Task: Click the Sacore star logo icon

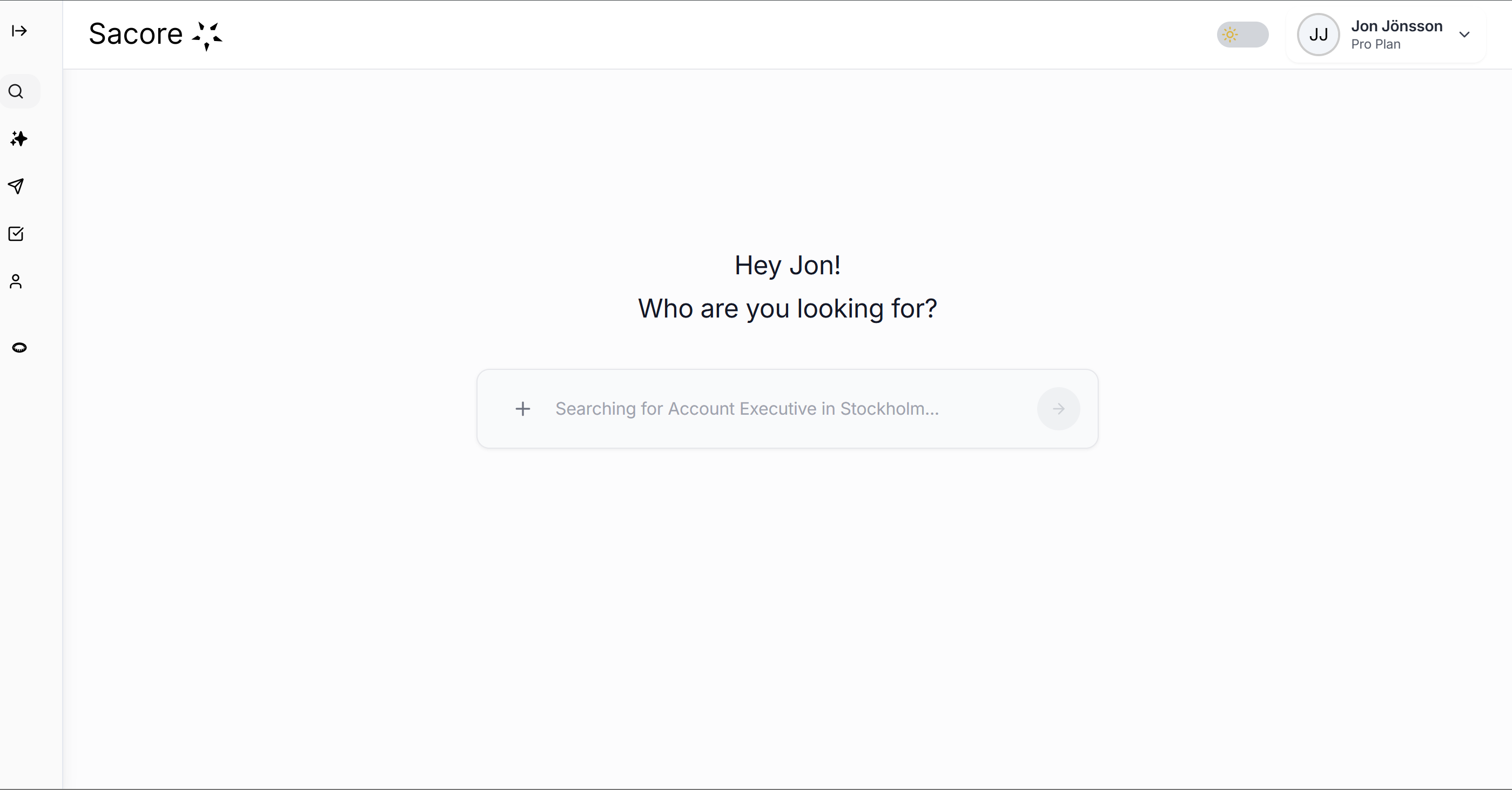Action: click(206, 36)
